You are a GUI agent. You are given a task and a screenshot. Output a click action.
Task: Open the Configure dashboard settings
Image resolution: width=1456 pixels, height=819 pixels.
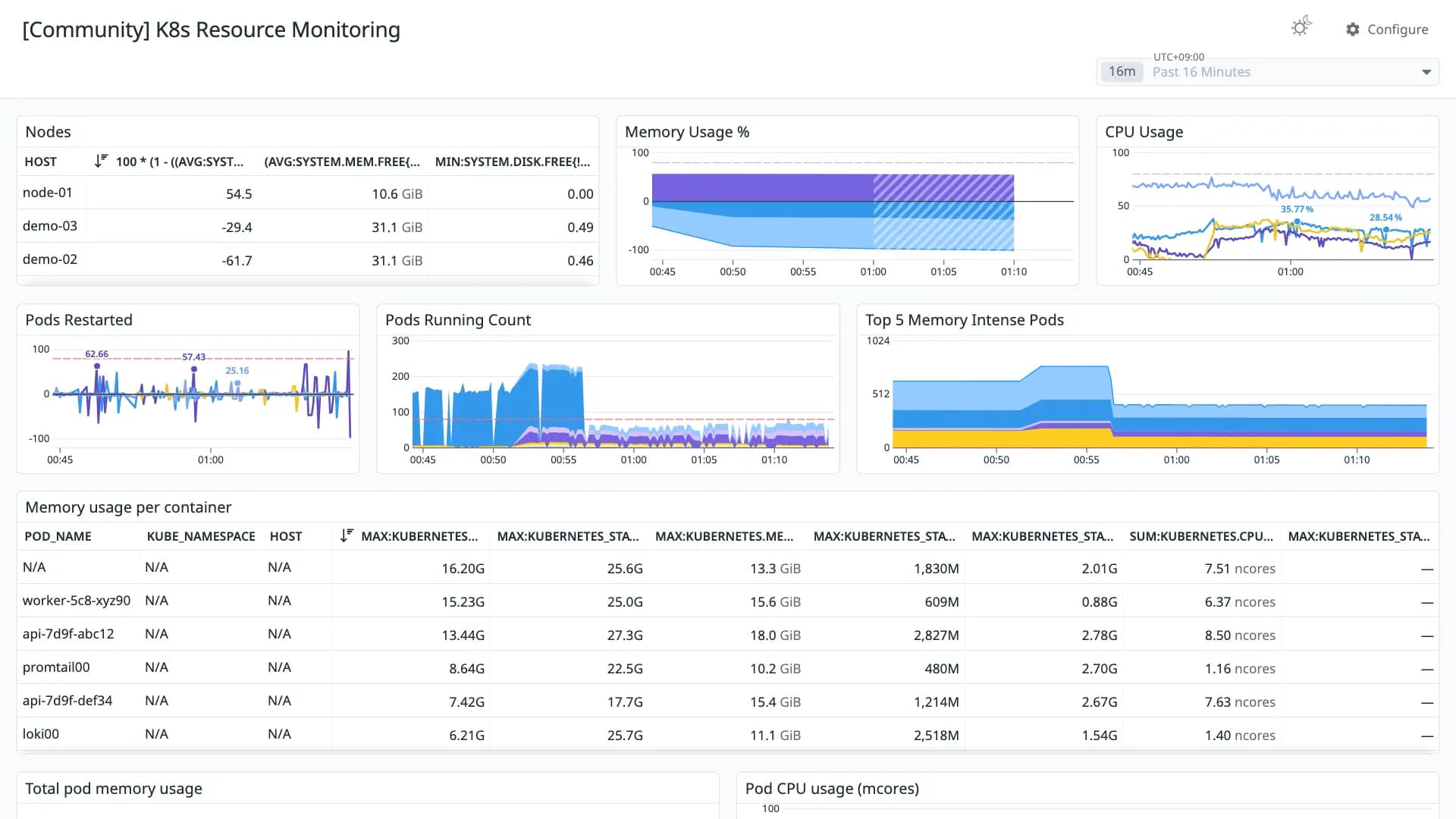pyautogui.click(x=1387, y=29)
